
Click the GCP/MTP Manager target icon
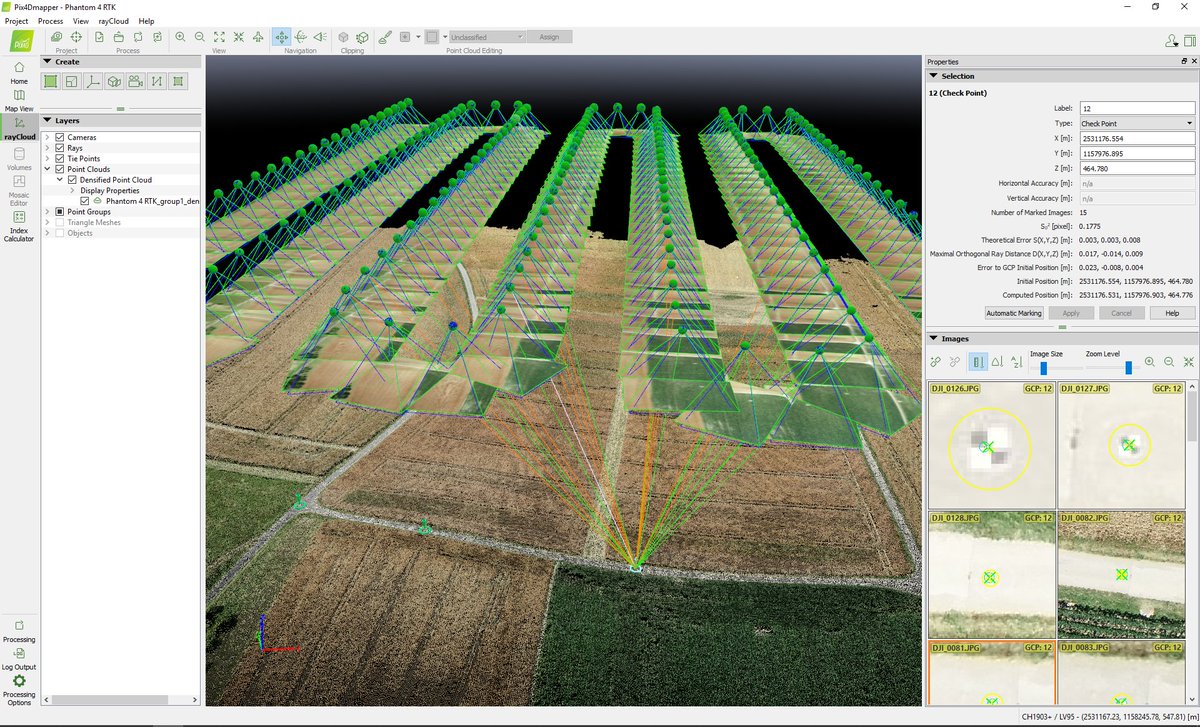[76, 37]
